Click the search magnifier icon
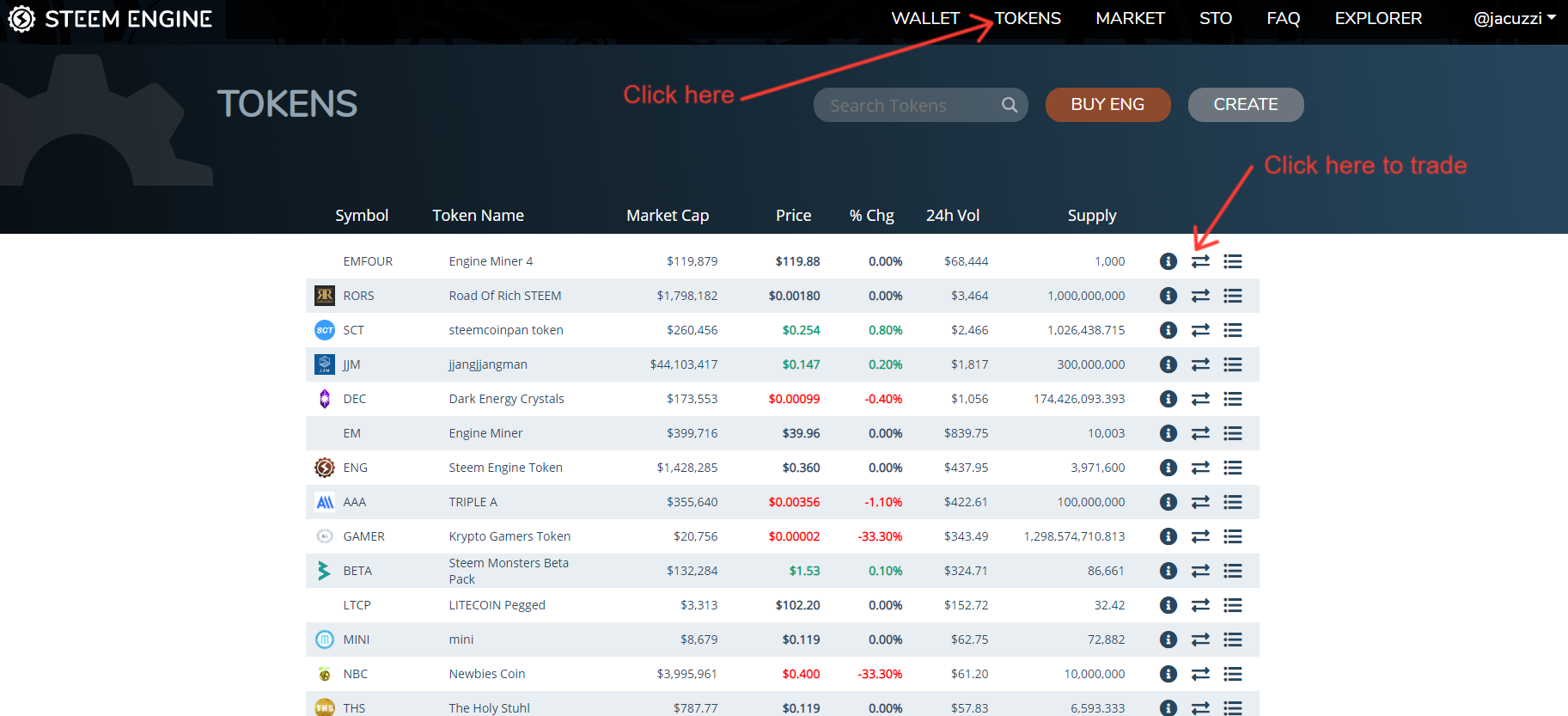The image size is (1568, 716). coord(1010,105)
